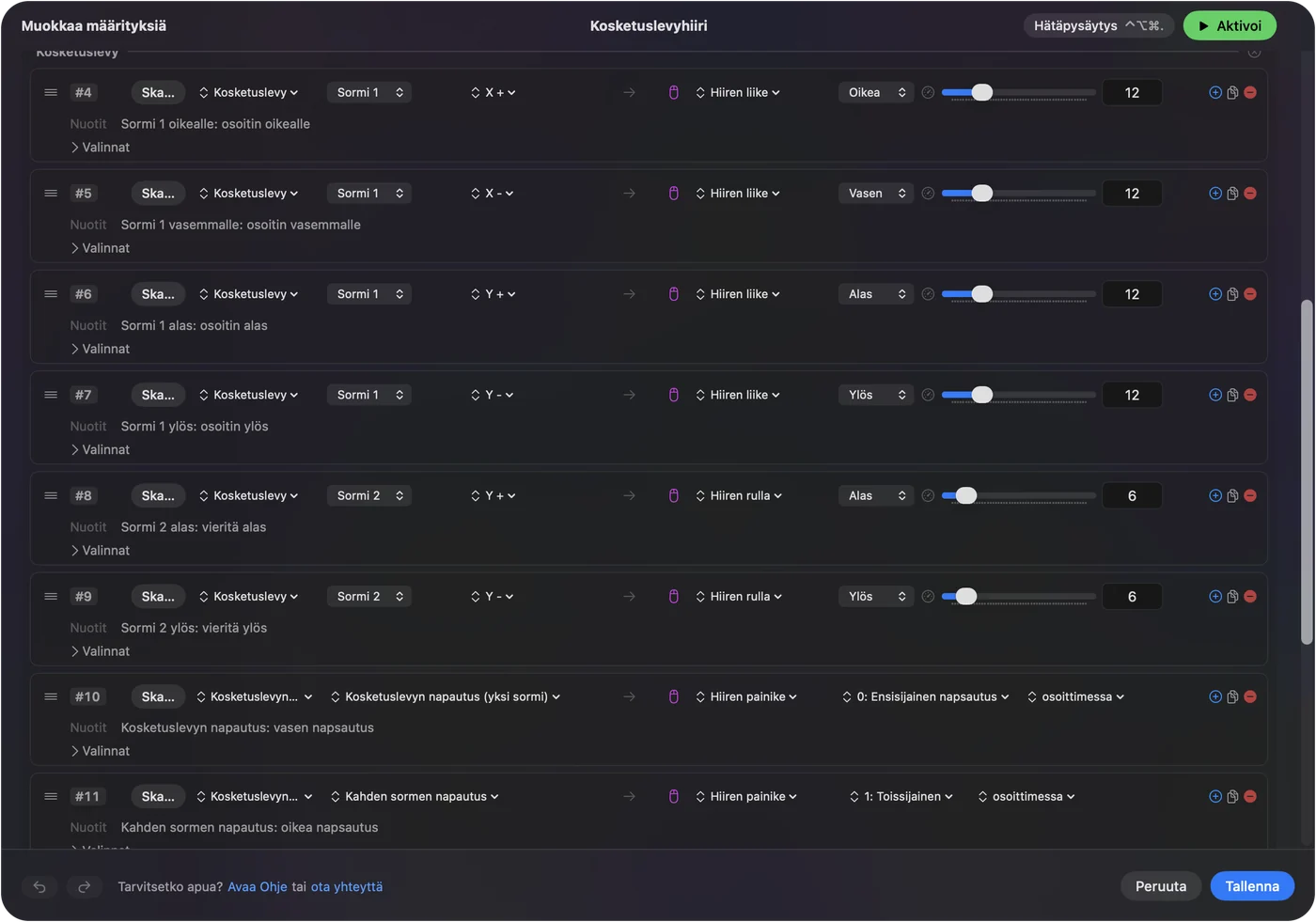Click the value field showing 6 in row #9

(x=1132, y=597)
